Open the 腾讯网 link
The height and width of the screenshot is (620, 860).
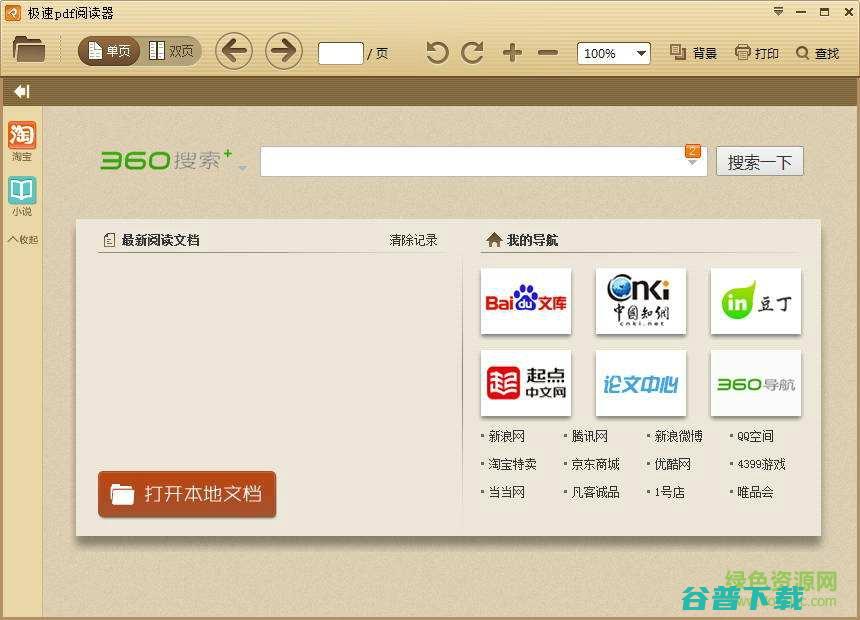point(590,436)
